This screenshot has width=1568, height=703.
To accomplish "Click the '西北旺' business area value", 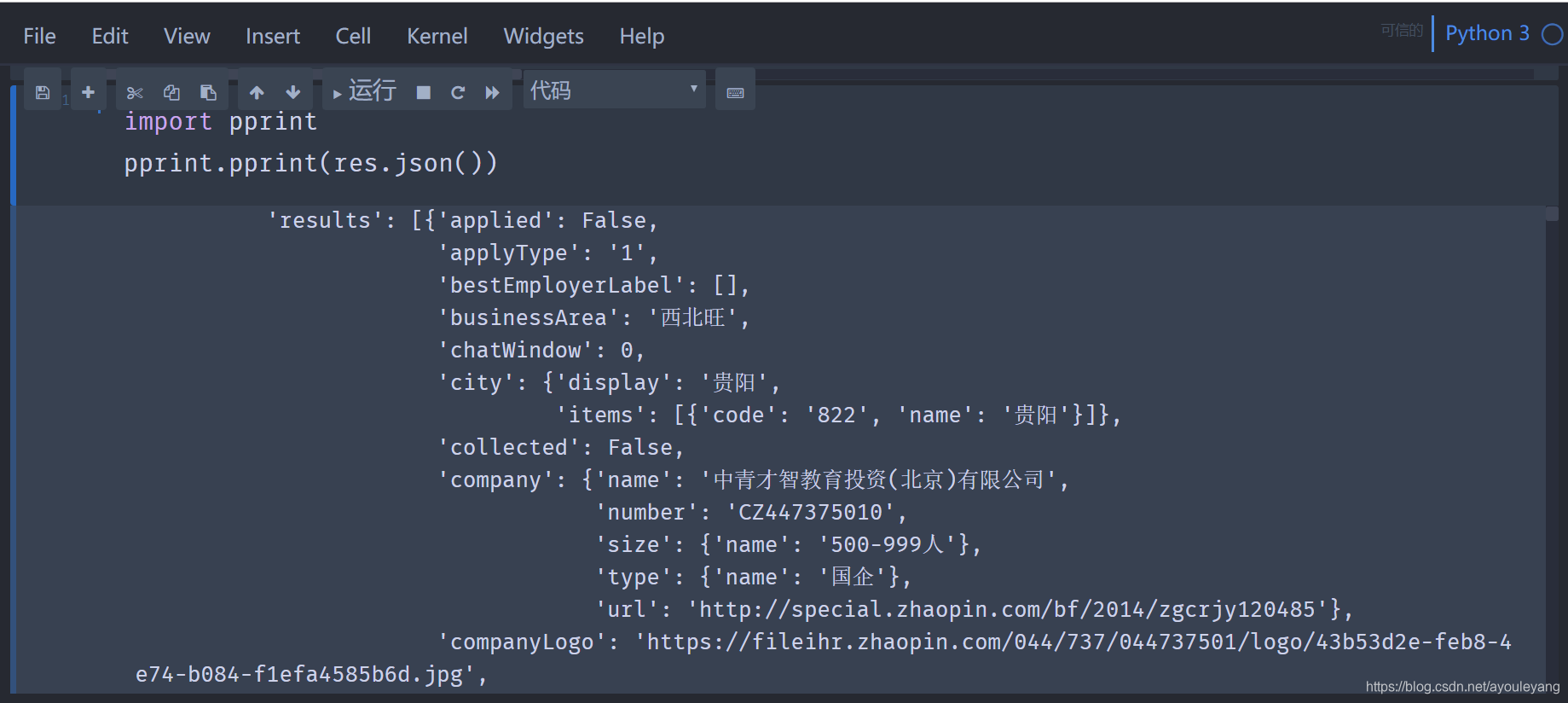I will (x=693, y=317).
